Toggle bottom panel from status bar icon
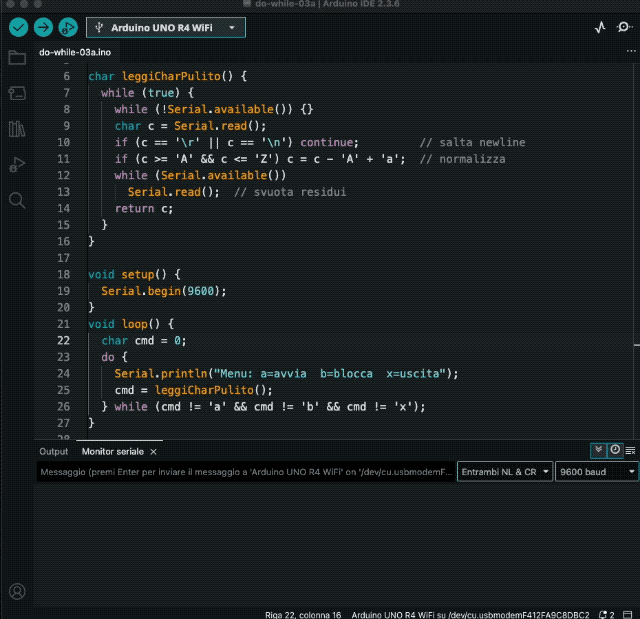Screen dimensions: 640x619 point(628,614)
